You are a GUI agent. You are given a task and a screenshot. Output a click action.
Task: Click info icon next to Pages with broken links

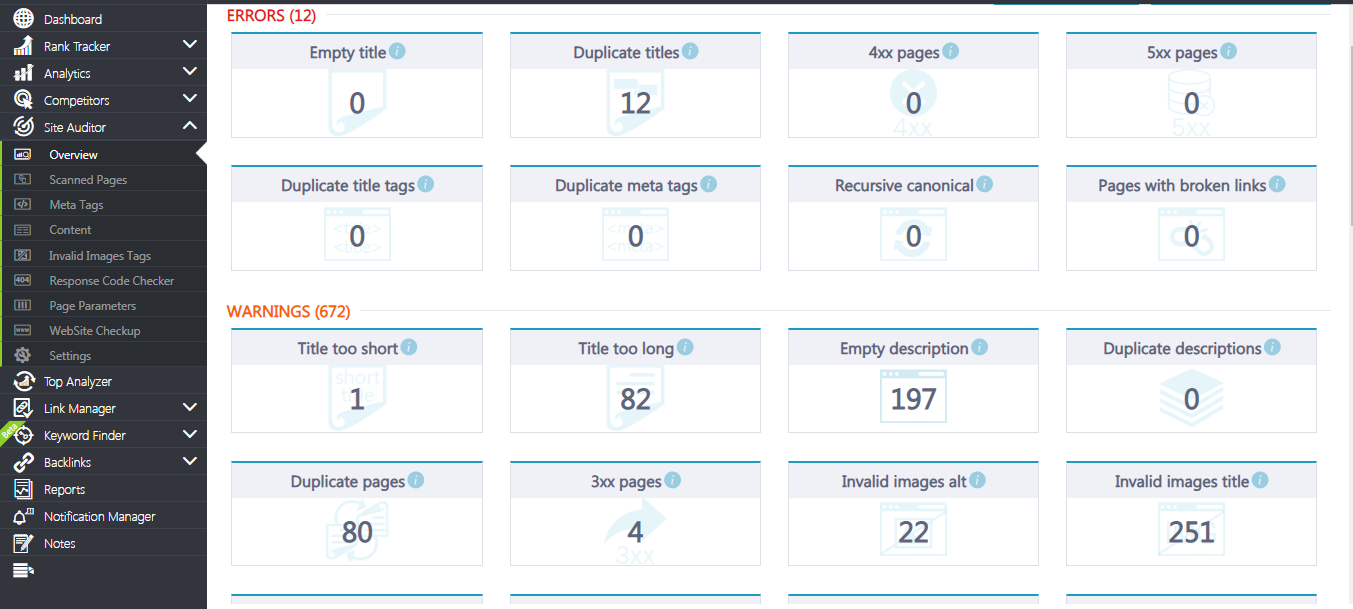[1277, 184]
